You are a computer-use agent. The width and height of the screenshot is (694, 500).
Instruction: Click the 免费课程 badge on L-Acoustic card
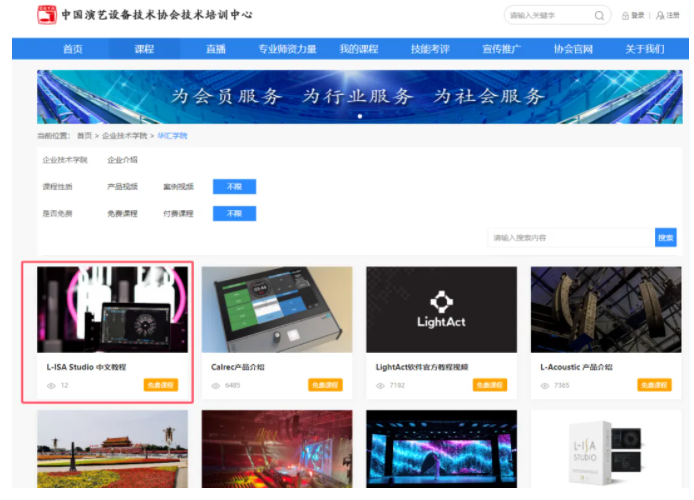tap(655, 385)
